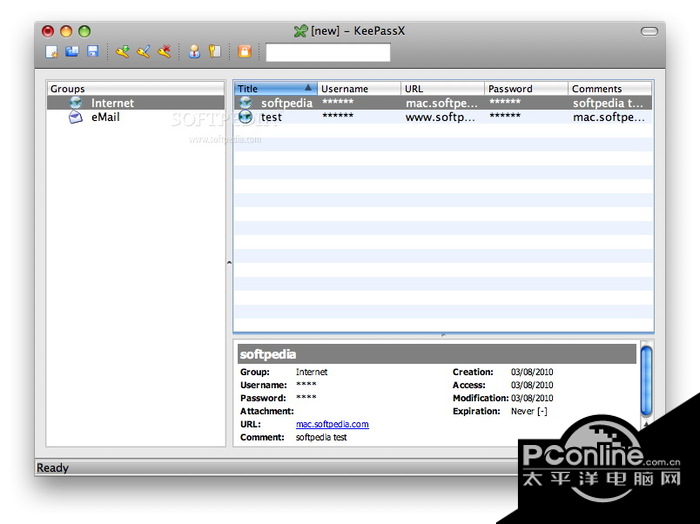The width and height of the screenshot is (700, 524).
Task: Click the Creation date 03/08/2010
Action: (x=532, y=372)
